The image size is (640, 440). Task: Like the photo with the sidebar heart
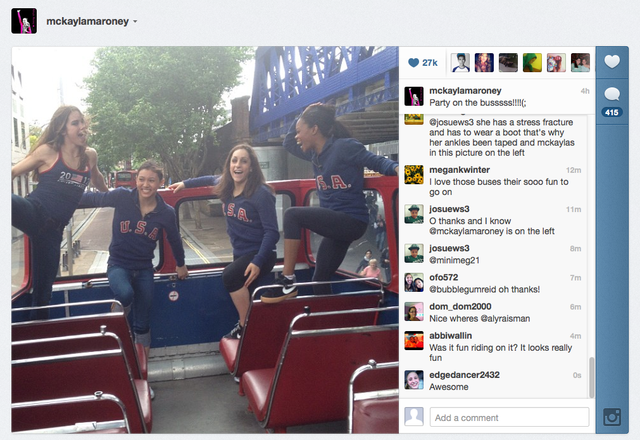click(x=612, y=62)
